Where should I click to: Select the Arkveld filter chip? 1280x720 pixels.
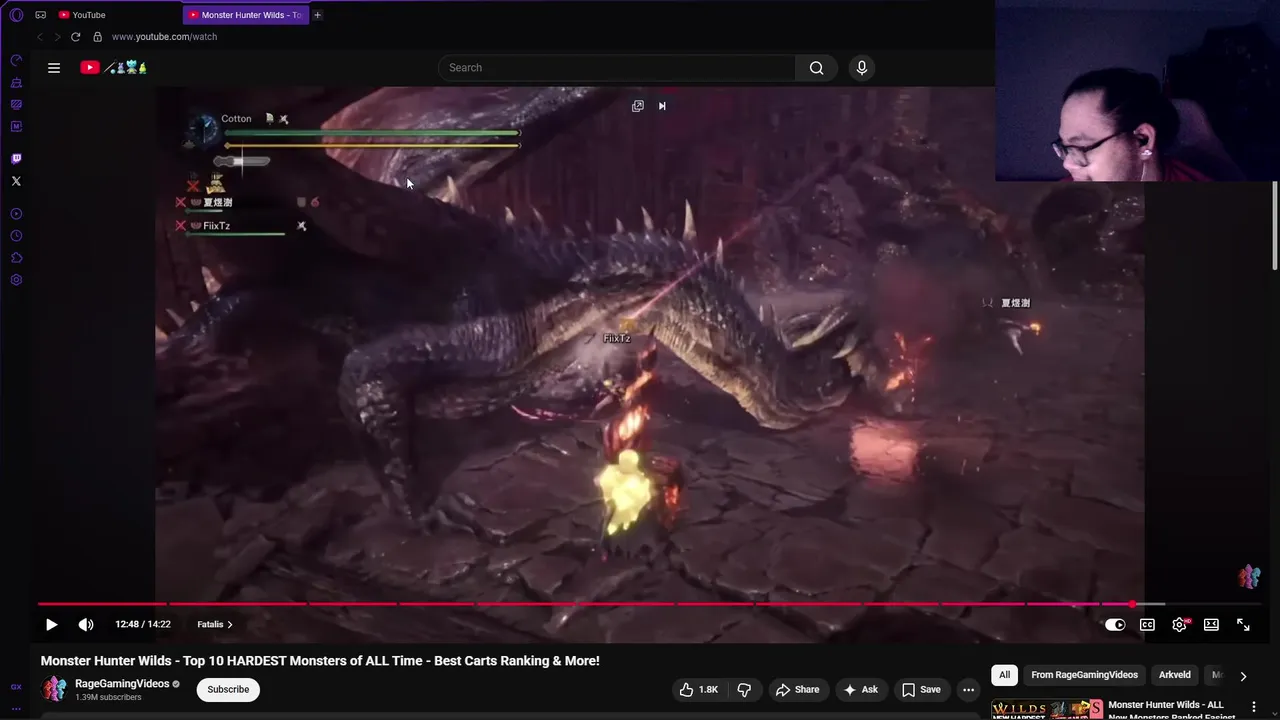coord(1174,675)
